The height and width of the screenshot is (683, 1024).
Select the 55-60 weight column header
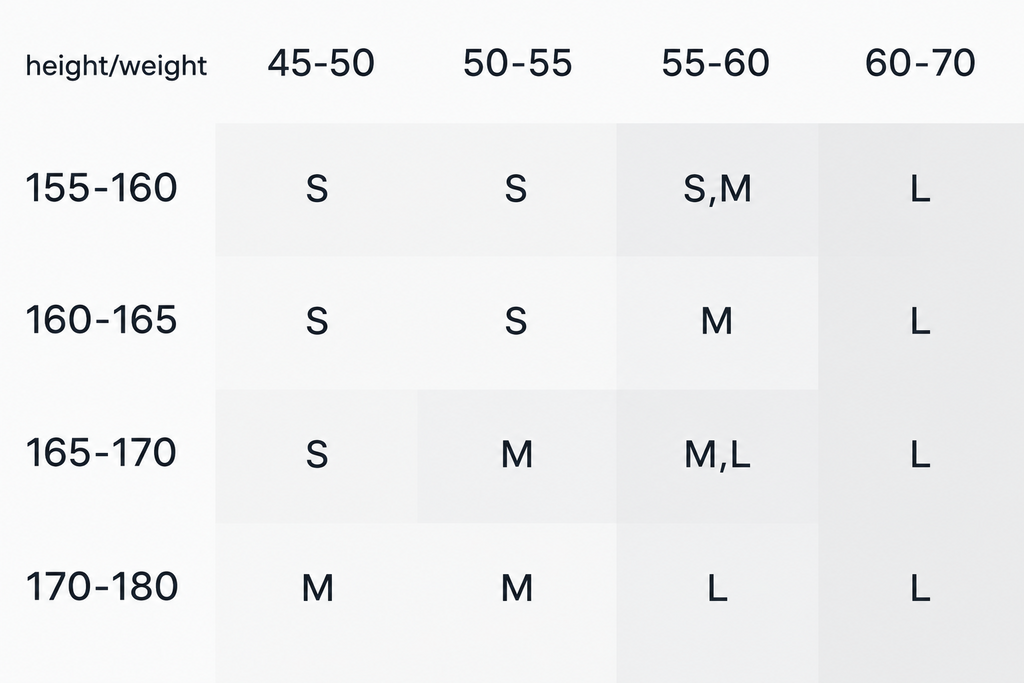[x=715, y=63]
